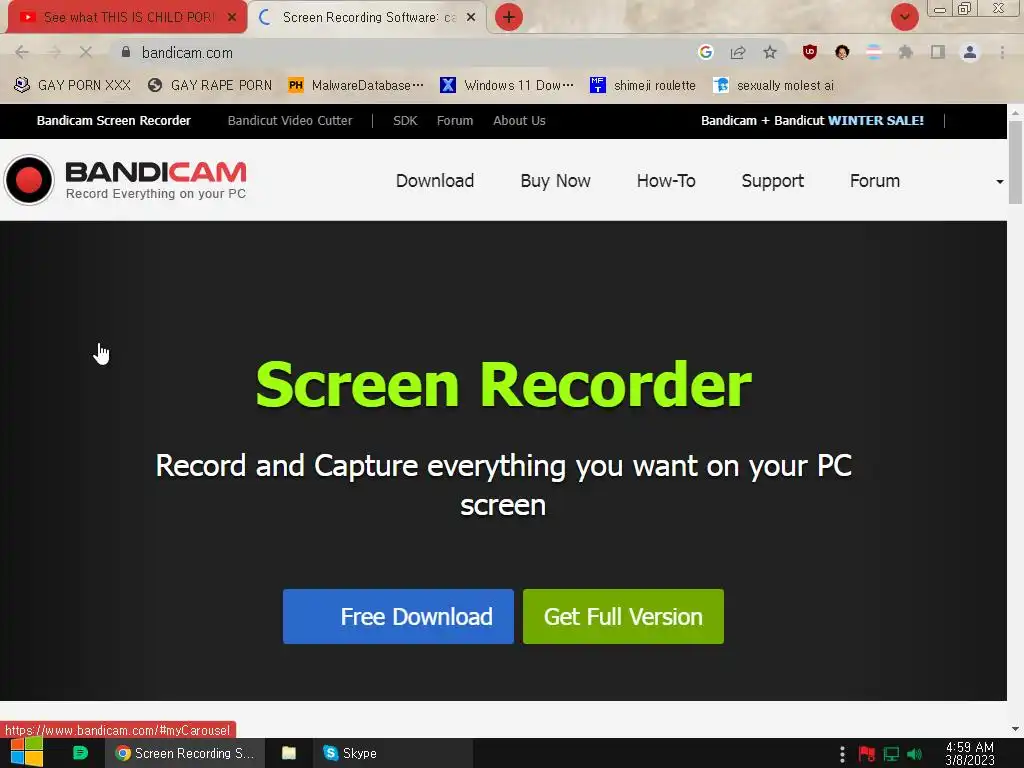Open the Chrome profile avatar button
The image size is (1024, 768).
pyautogui.click(x=970, y=52)
